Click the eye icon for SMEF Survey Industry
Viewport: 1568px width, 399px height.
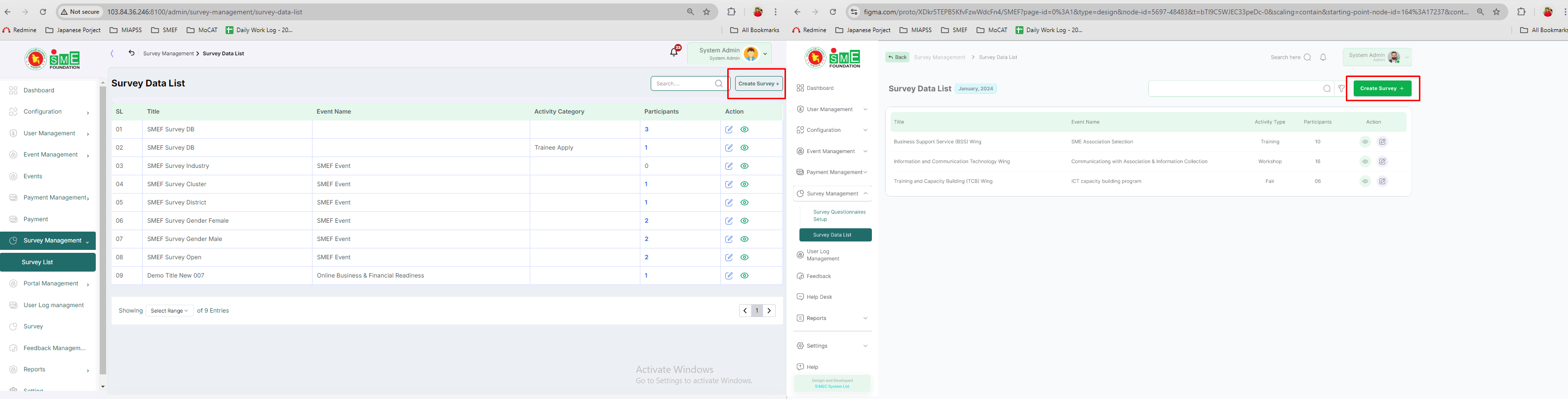(745, 166)
